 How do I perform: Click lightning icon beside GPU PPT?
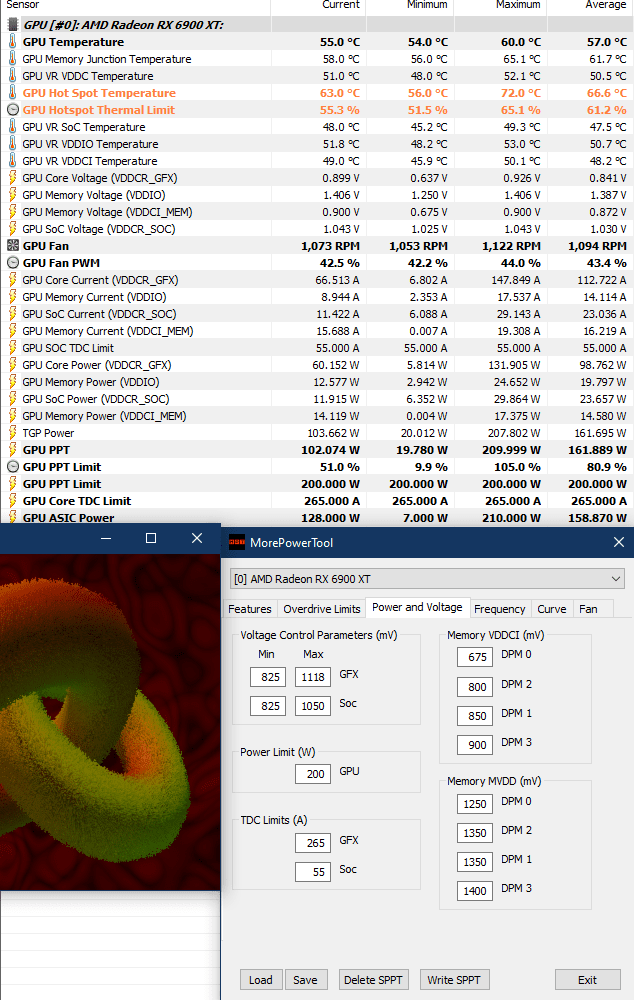(x=12, y=450)
